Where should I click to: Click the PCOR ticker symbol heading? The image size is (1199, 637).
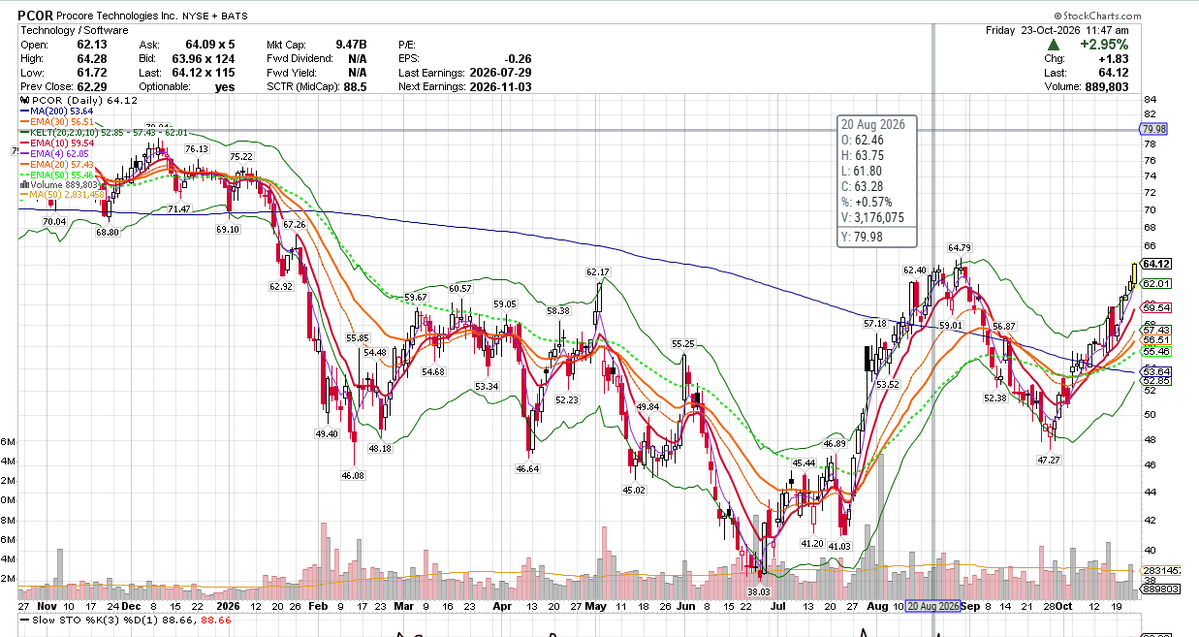coord(37,15)
